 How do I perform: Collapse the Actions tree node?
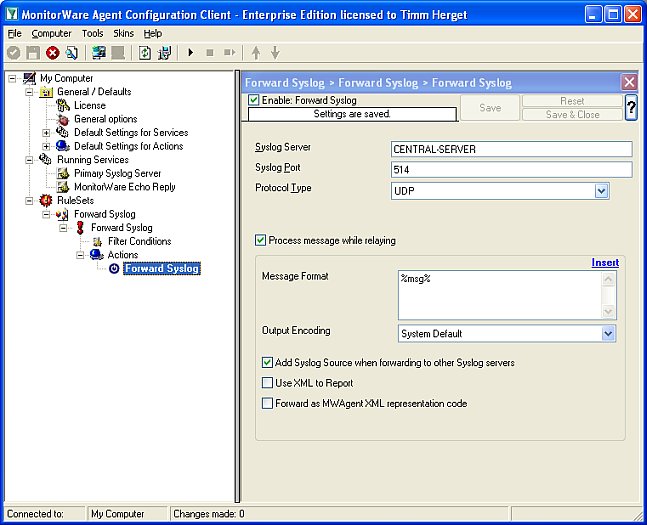(x=80, y=255)
